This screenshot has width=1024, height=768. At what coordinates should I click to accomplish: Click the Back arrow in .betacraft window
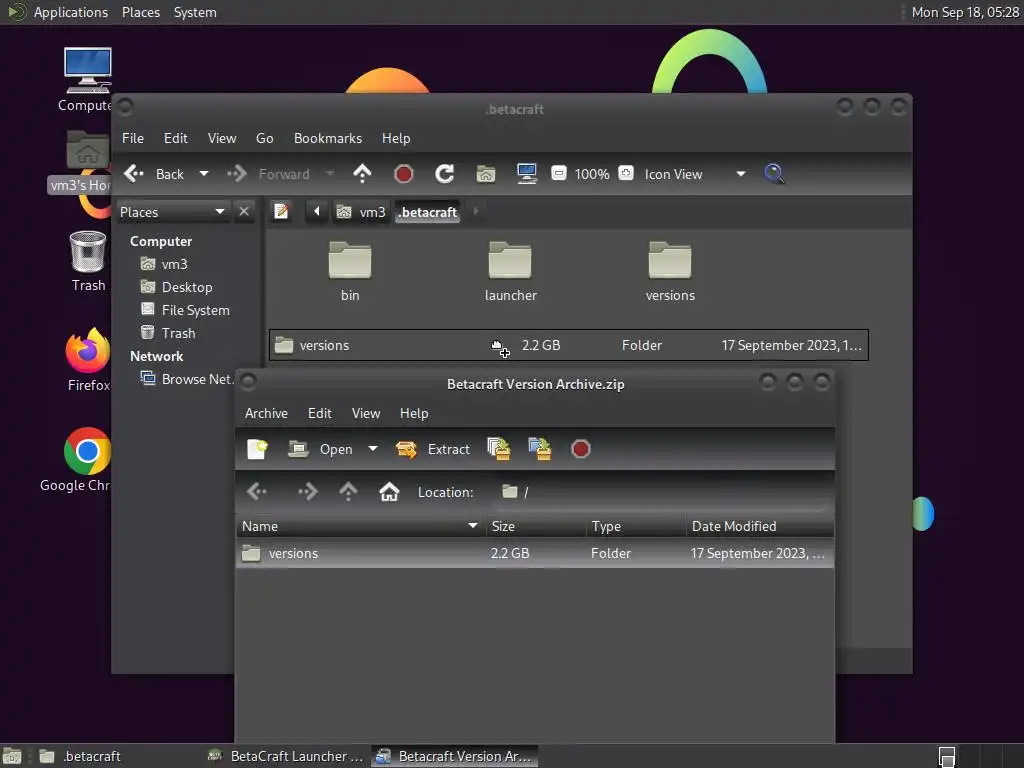135,174
